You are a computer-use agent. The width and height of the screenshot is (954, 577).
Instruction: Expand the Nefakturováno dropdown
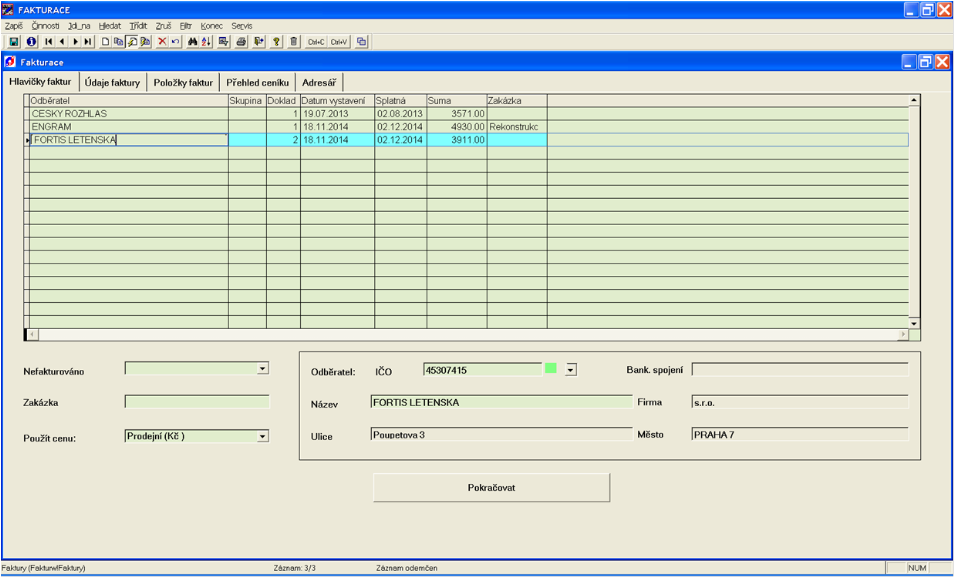point(262,368)
